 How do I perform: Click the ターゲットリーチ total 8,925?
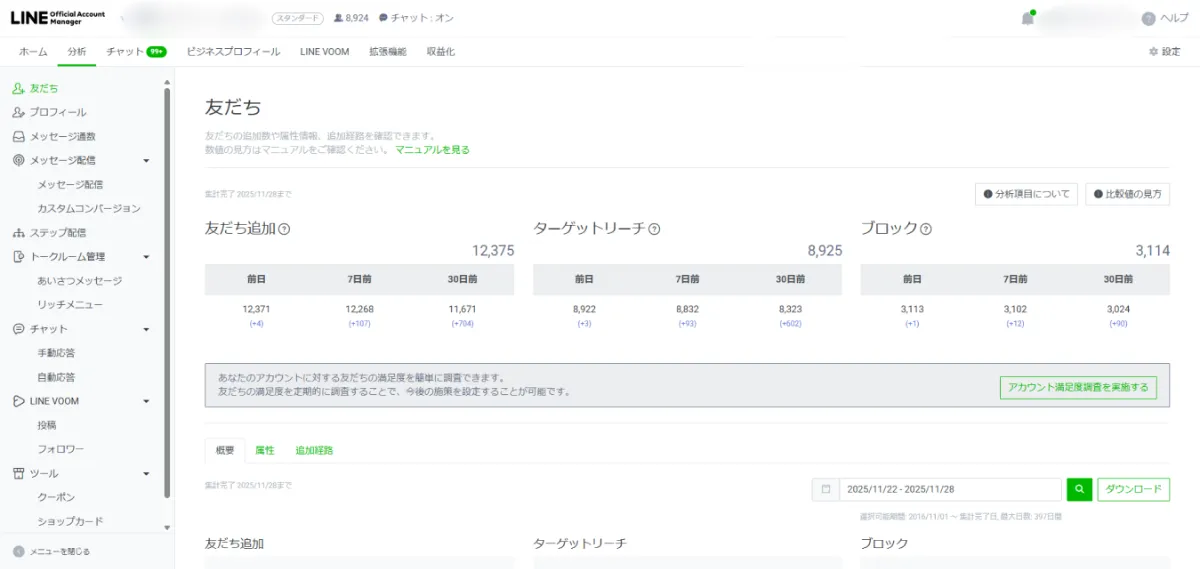[825, 250]
